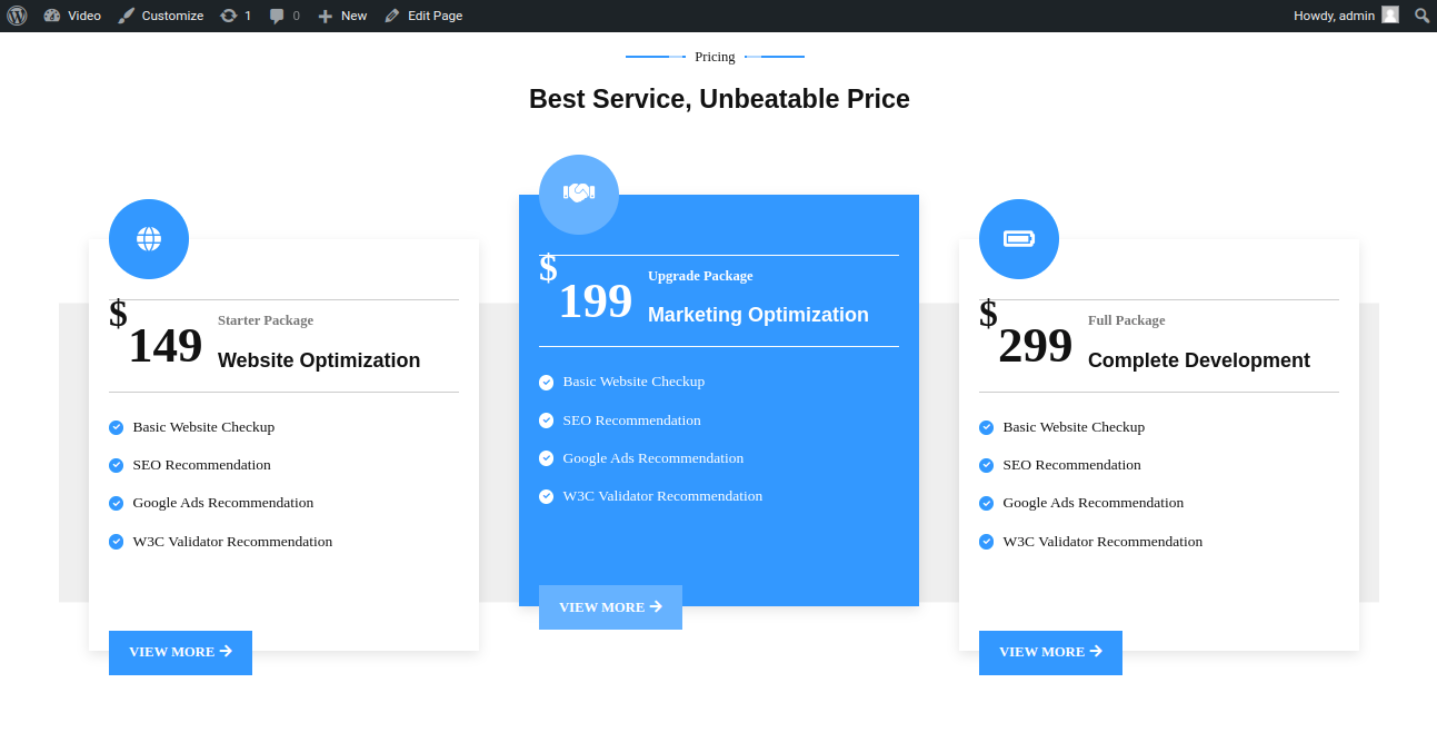
Task: Open the Video site dashboard menu
Action: pos(73,16)
